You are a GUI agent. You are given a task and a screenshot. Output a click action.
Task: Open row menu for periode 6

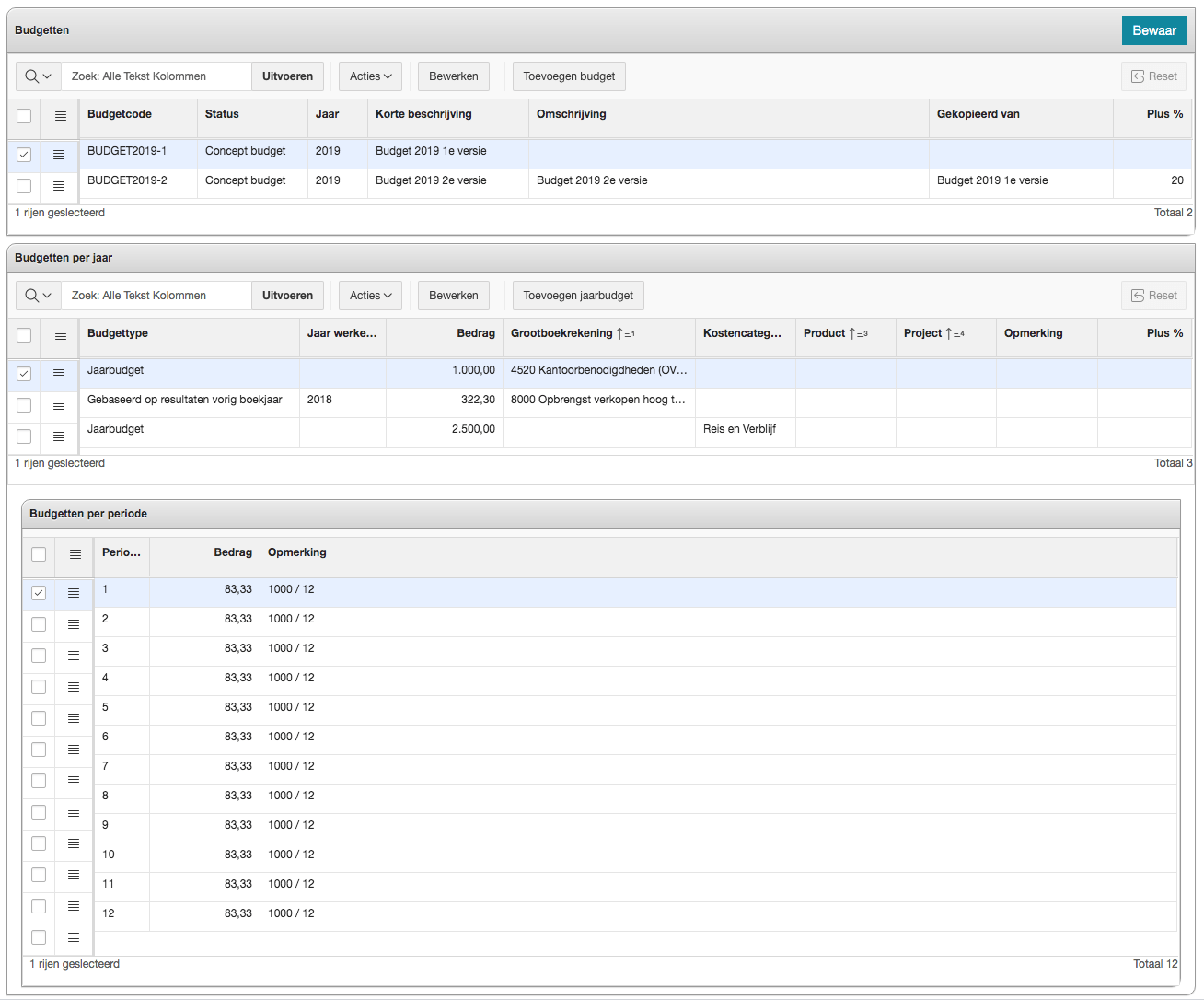coord(74,750)
